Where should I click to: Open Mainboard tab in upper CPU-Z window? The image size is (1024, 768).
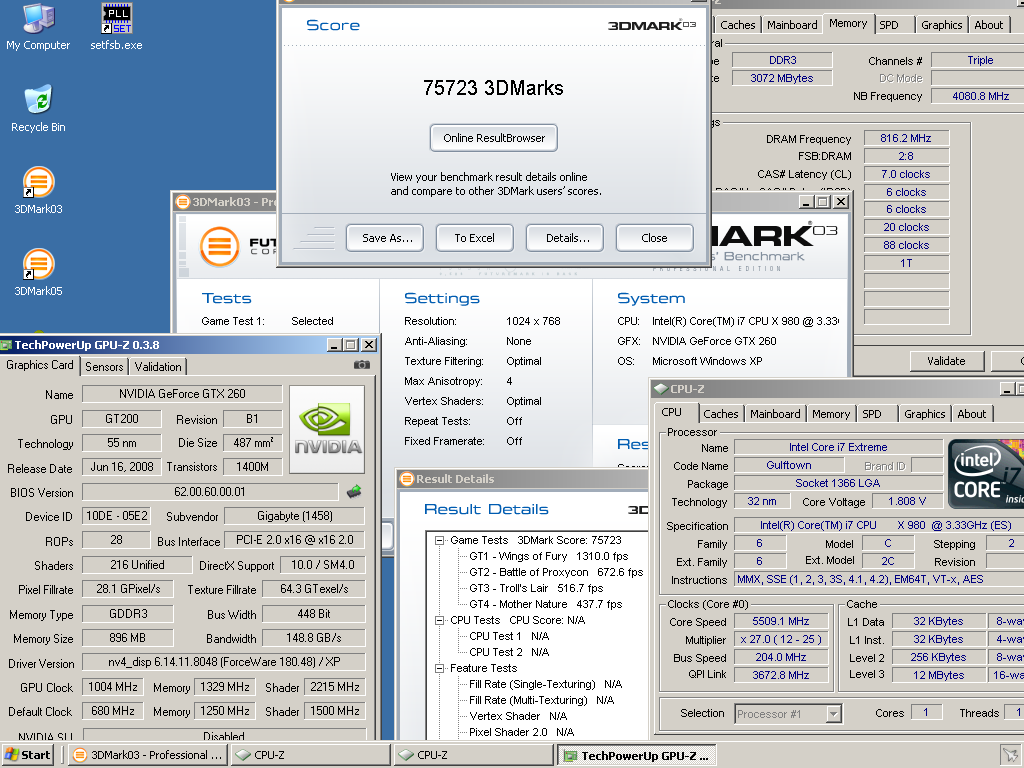(792, 25)
